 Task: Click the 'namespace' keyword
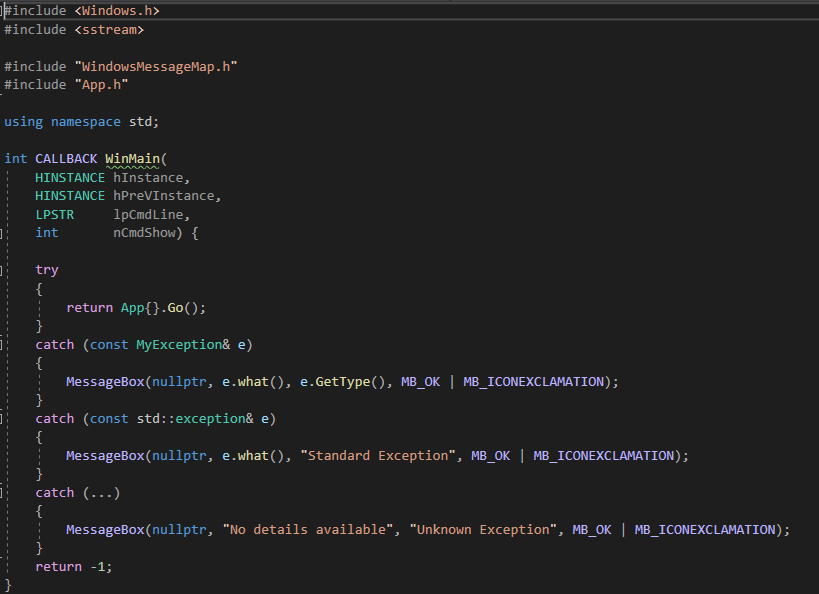86,122
